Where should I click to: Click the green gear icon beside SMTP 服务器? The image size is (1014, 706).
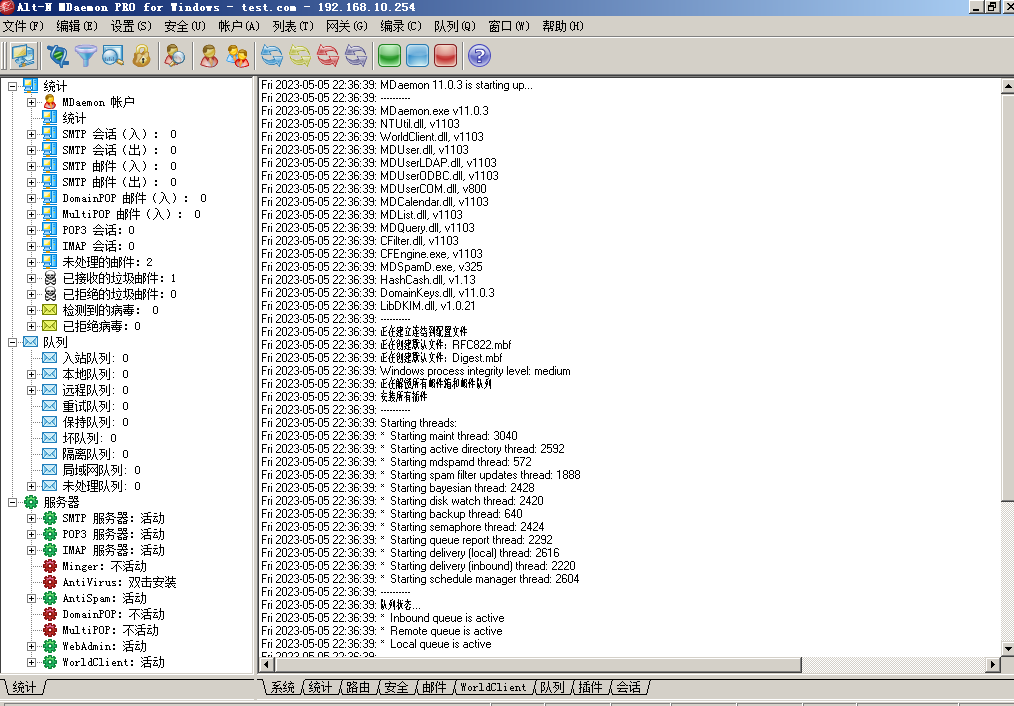tap(50, 518)
